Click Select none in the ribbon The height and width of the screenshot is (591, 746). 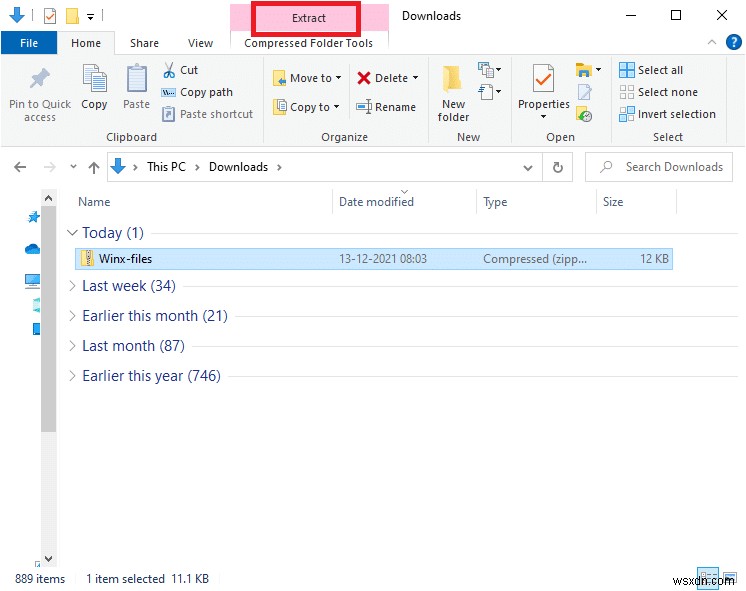(x=658, y=92)
